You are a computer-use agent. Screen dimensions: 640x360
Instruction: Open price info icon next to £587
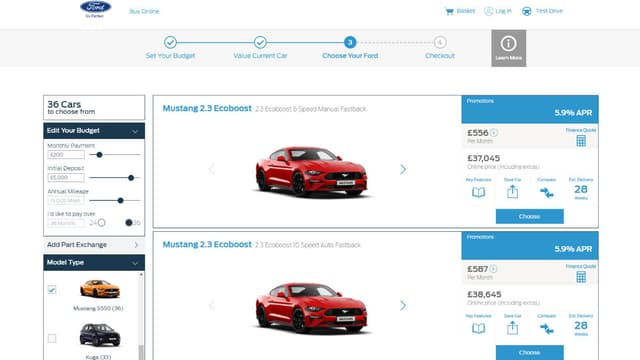[493, 269]
